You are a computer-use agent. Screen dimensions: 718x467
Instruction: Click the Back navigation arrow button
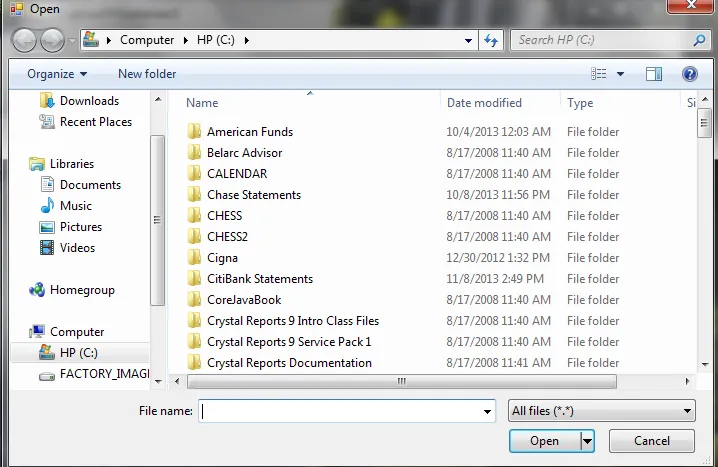(25, 41)
